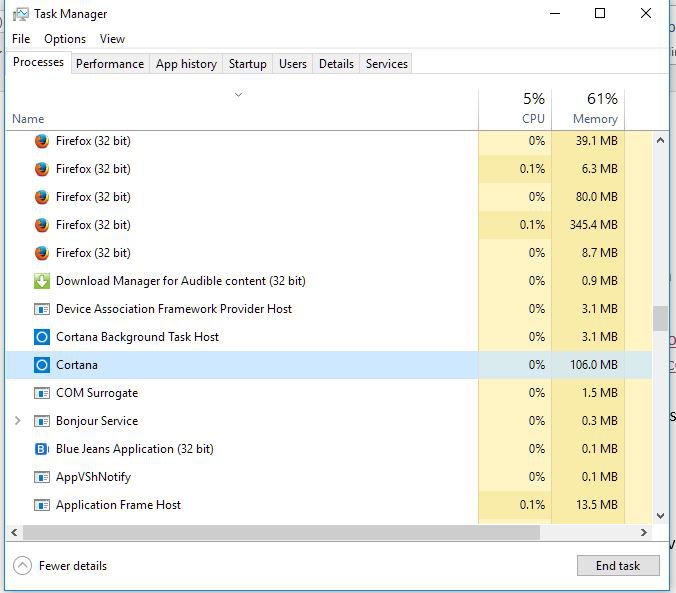This screenshot has height=593, width=676.
Task: Open the Startup tab
Action: (247, 64)
